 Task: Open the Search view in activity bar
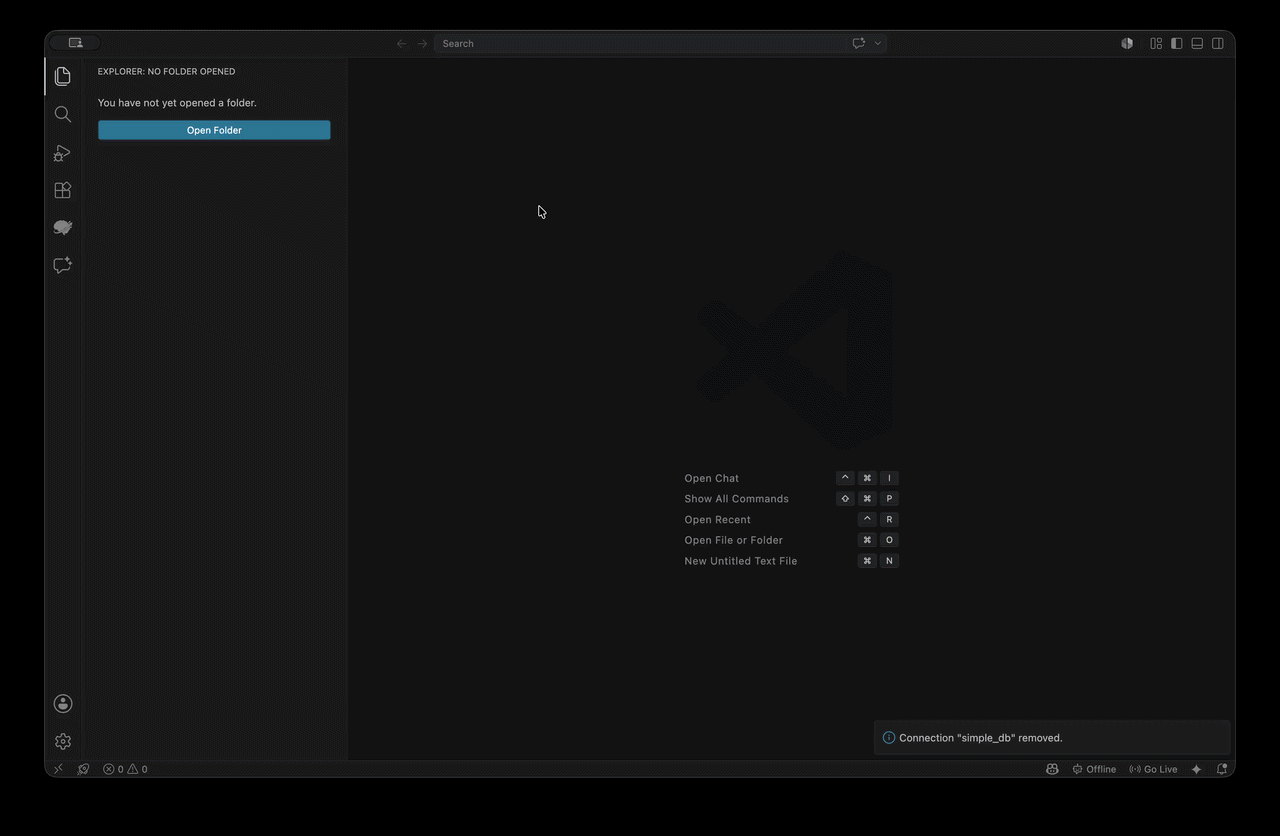click(63, 114)
